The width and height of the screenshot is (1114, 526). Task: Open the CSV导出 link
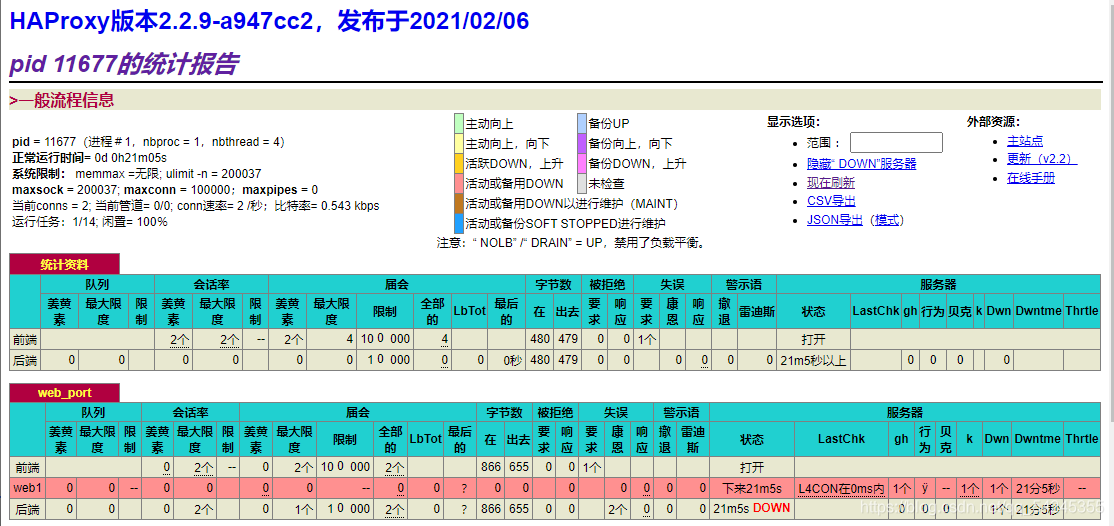click(831, 201)
